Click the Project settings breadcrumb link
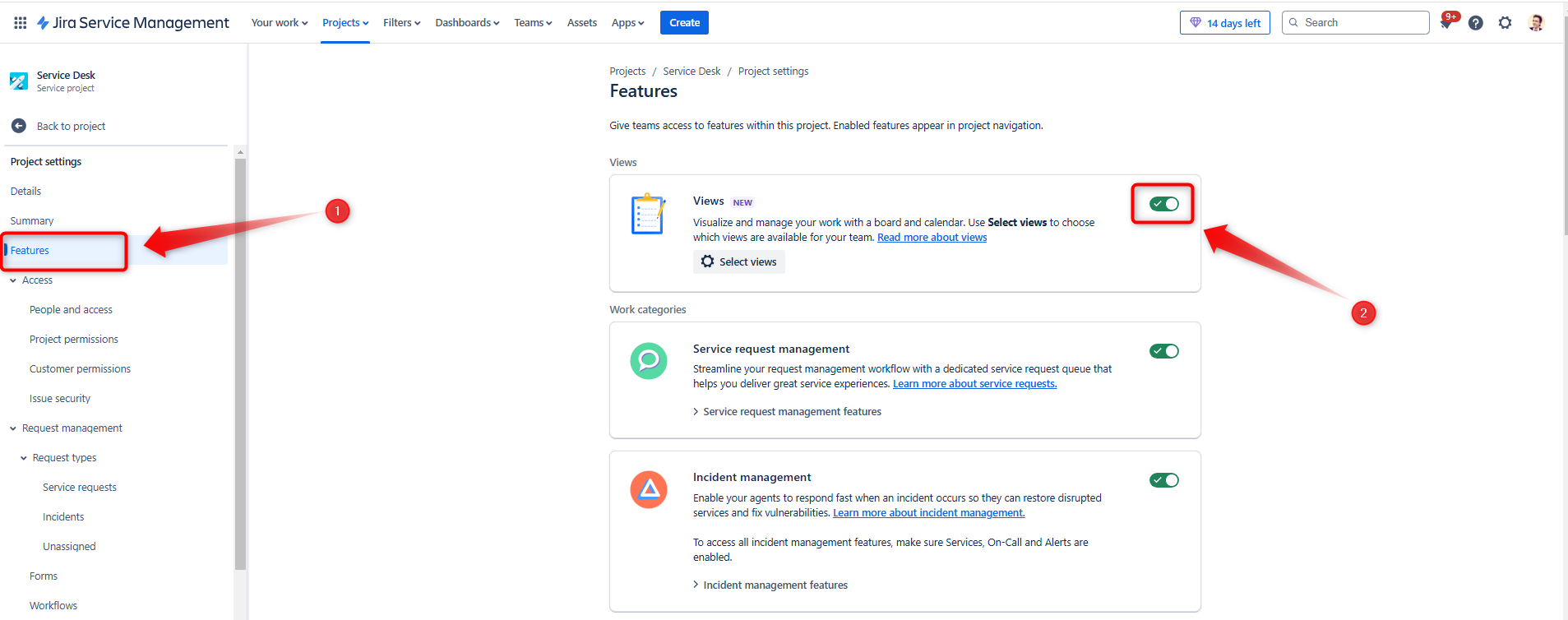This screenshot has height=620, width=1568. coord(773,72)
